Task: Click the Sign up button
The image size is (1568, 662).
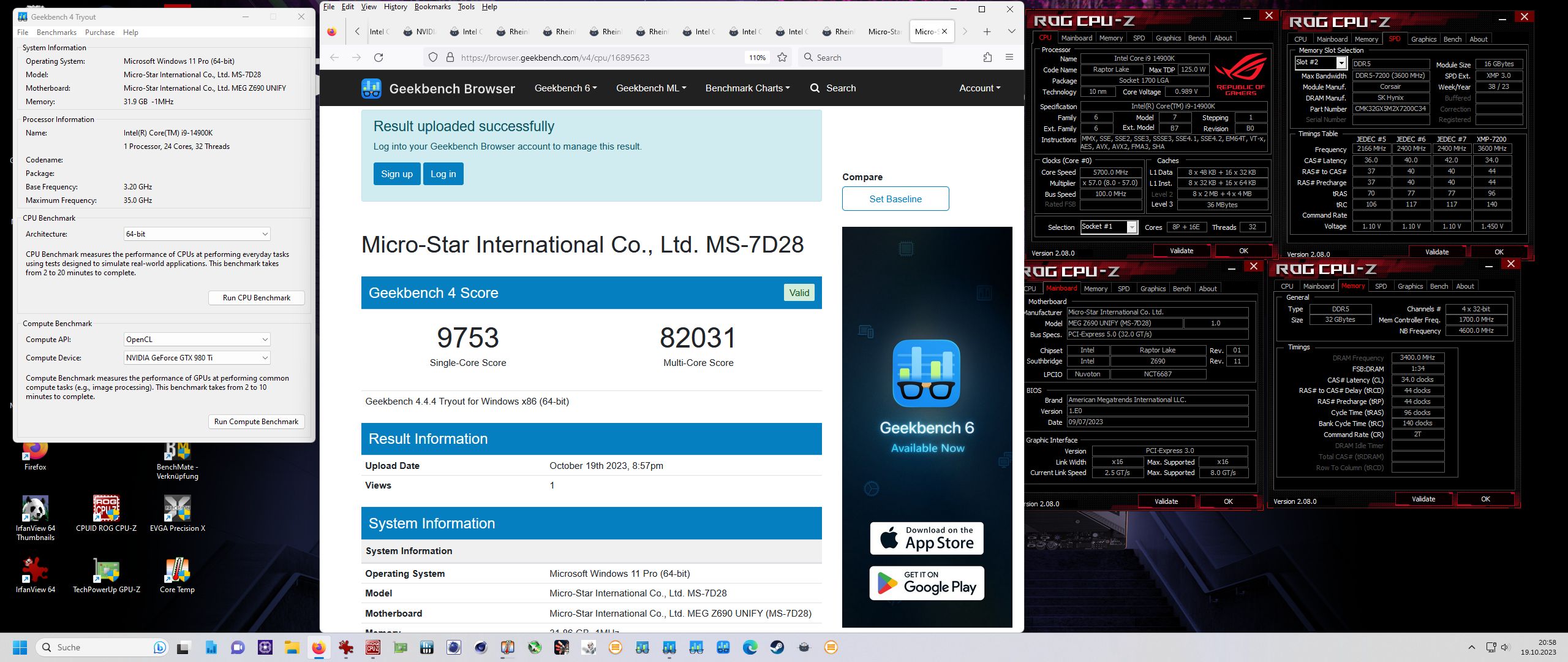Action: (397, 174)
